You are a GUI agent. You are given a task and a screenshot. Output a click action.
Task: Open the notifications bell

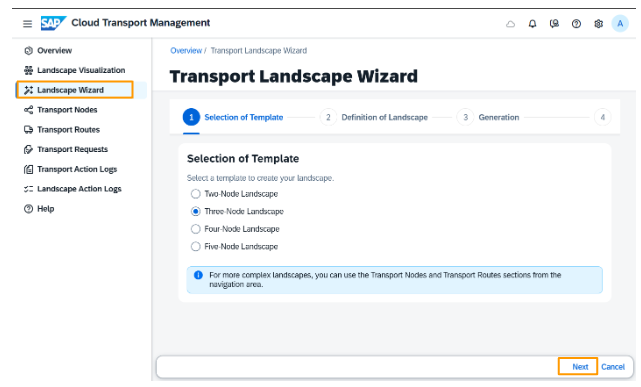click(x=532, y=24)
